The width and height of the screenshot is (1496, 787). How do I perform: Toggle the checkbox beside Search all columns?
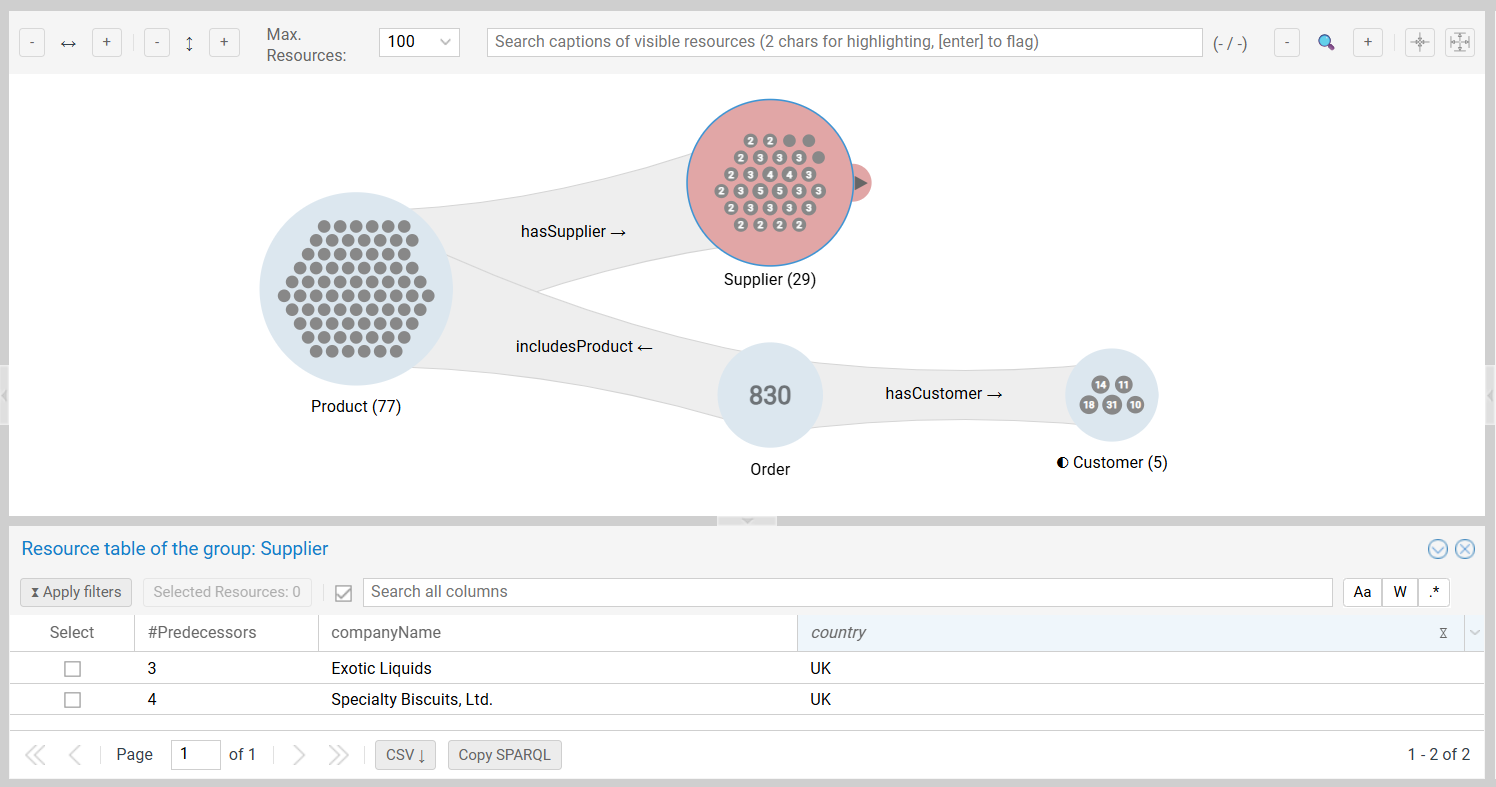click(x=343, y=593)
